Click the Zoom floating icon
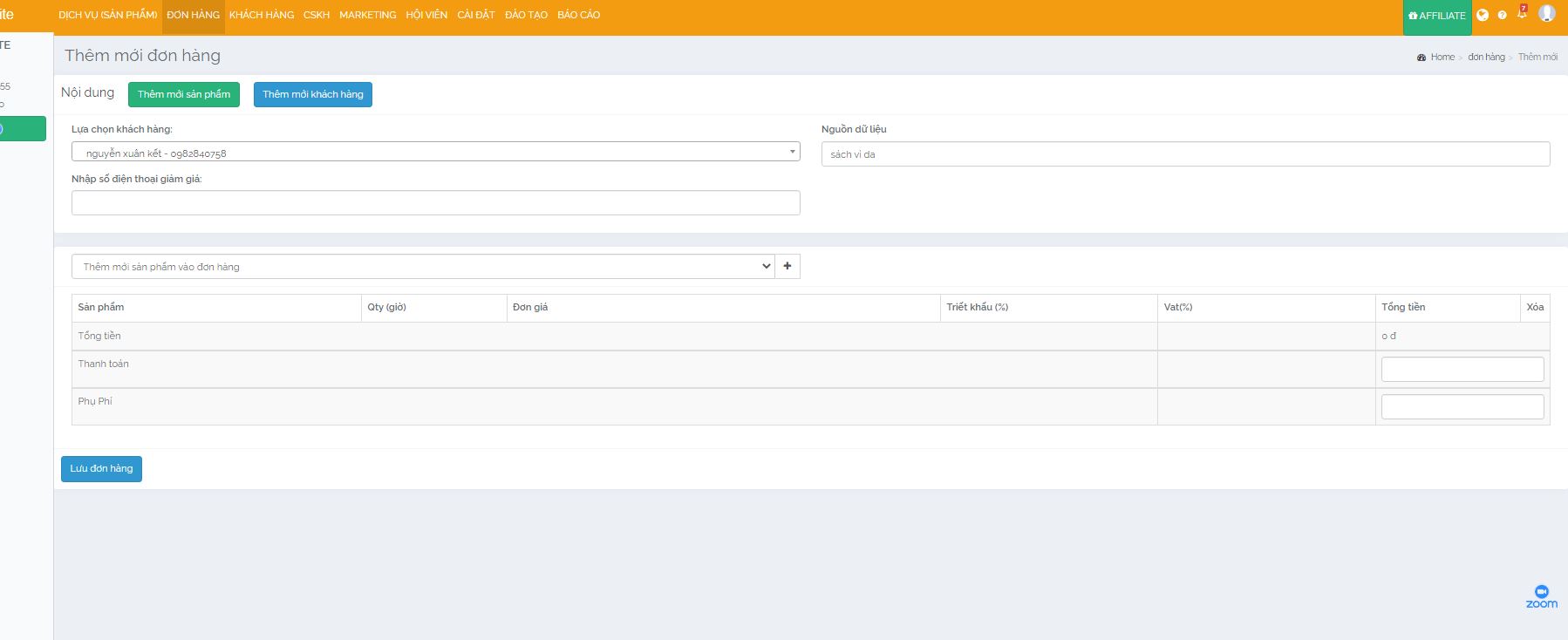This screenshot has width=1568, height=640. point(1541,596)
